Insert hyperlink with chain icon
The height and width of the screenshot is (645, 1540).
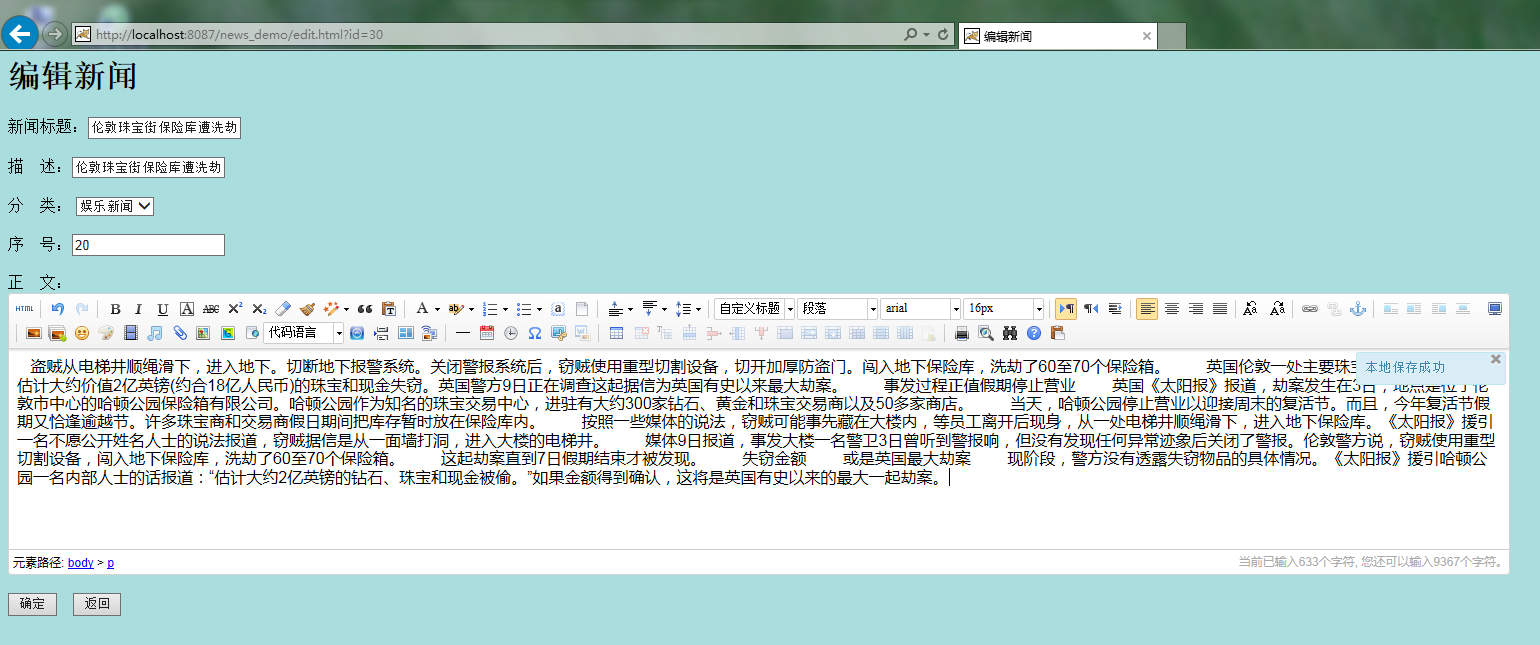[1309, 309]
